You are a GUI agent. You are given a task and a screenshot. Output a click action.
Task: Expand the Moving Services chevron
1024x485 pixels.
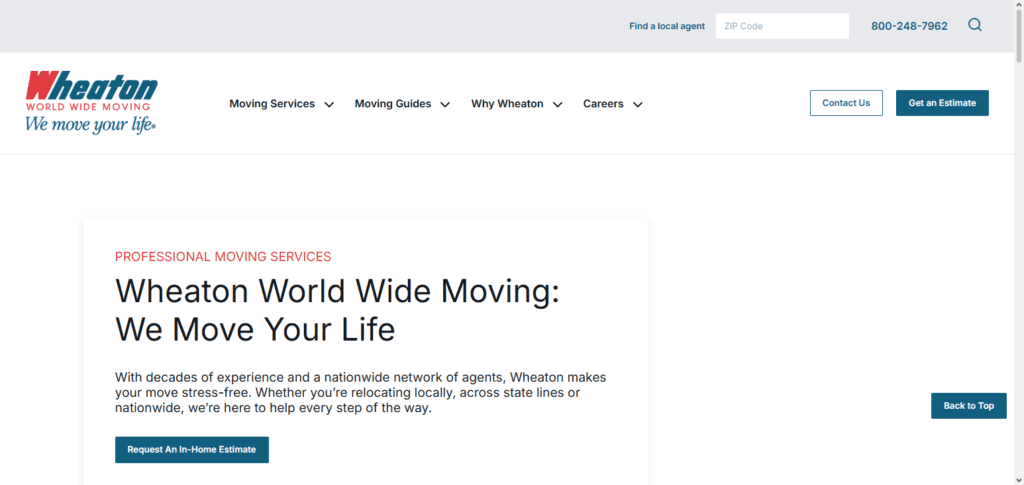[329, 104]
